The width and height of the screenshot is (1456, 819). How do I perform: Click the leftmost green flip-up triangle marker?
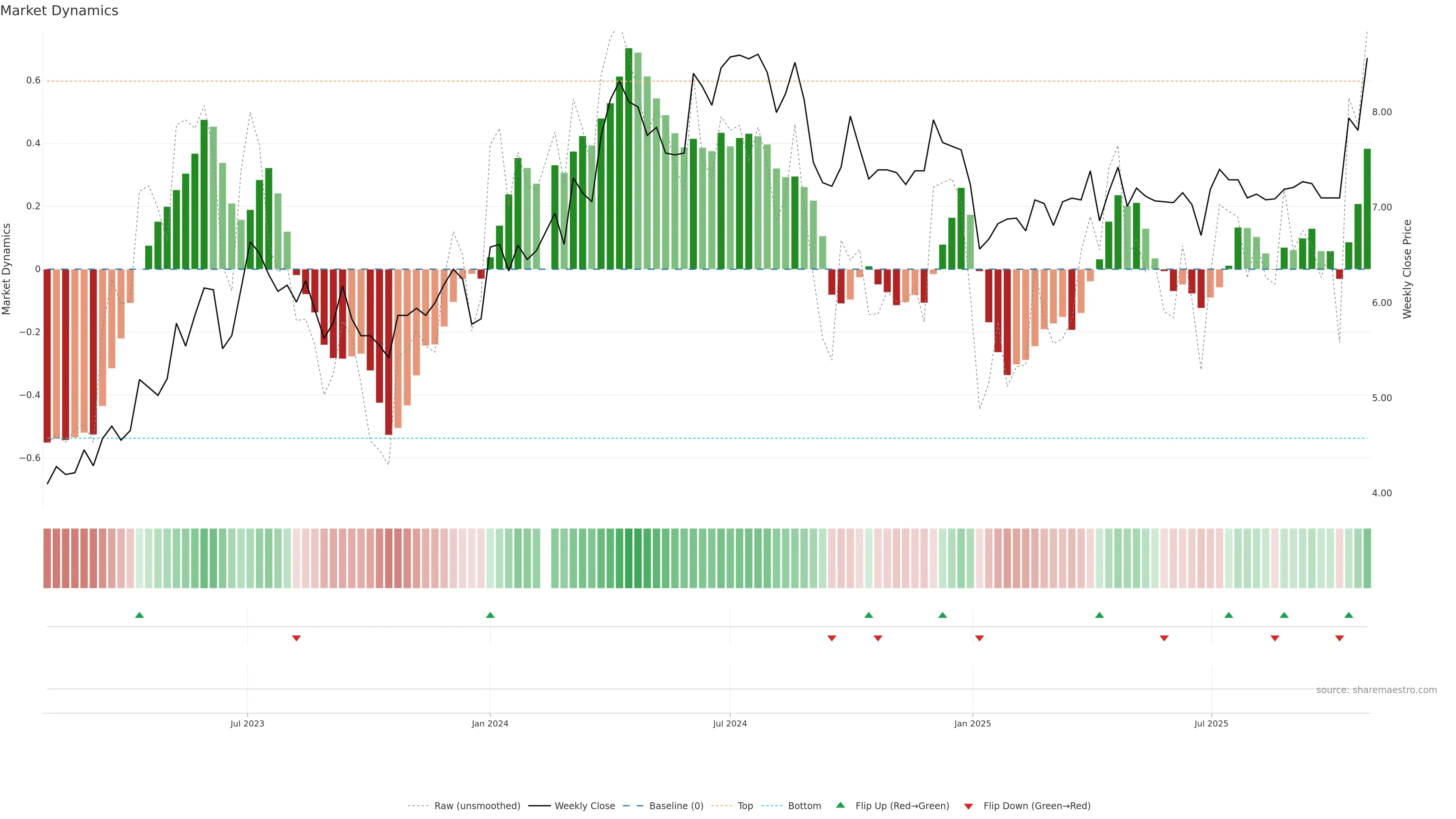click(x=140, y=615)
